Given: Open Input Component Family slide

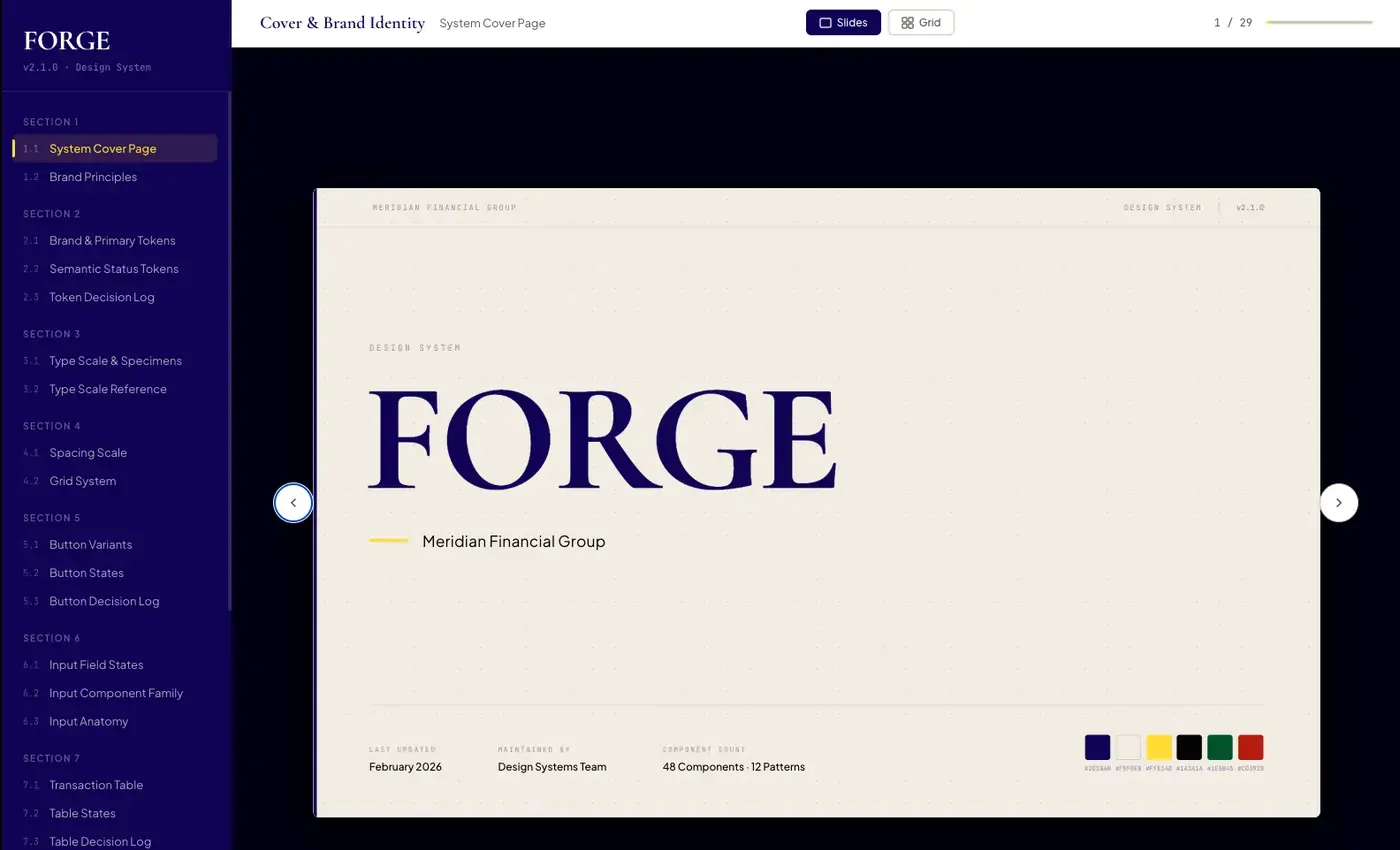Looking at the screenshot, I should click(x=115, y=692).
